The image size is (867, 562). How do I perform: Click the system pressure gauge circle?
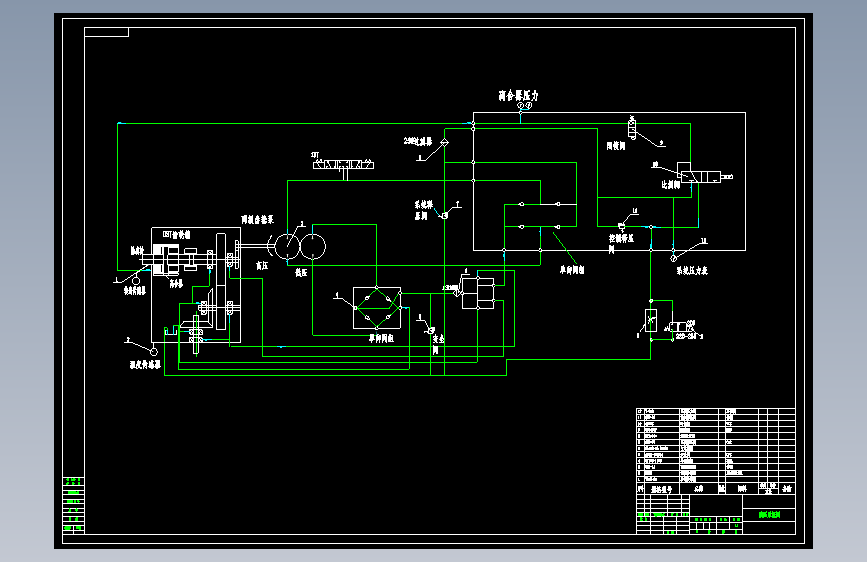coord(673,258)
